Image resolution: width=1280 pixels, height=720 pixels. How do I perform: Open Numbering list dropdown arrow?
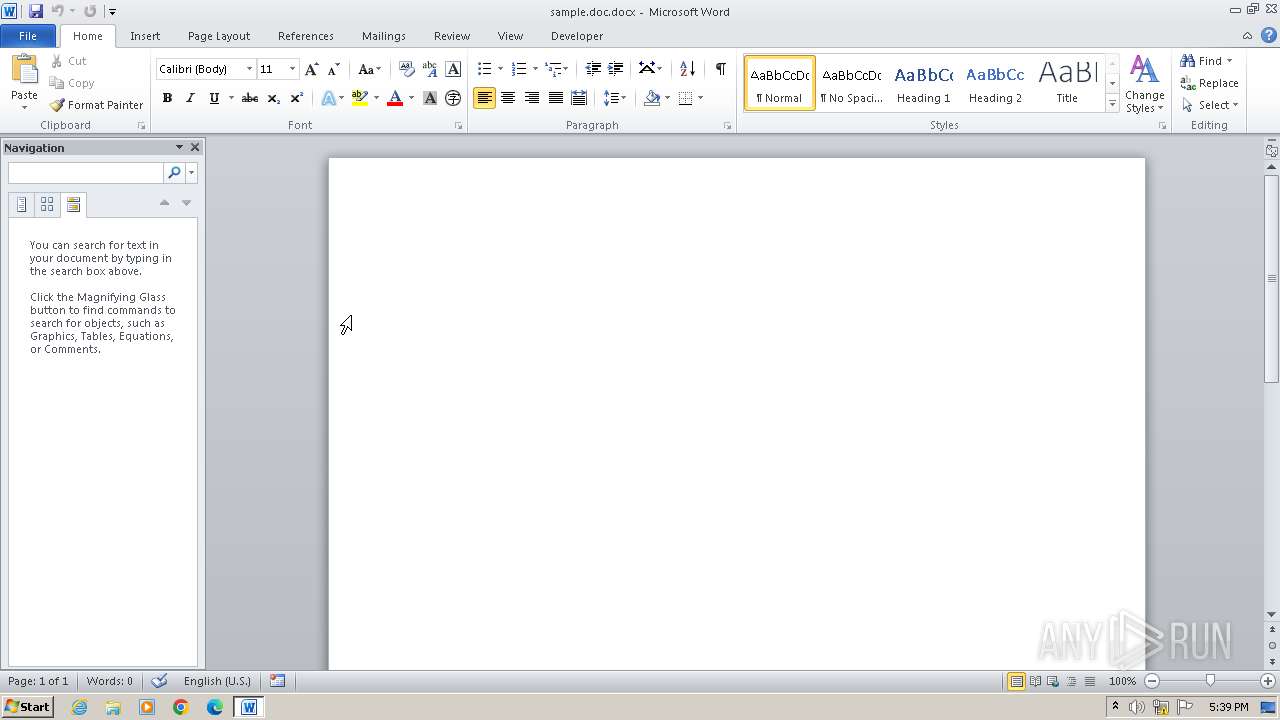coord(535,69)
